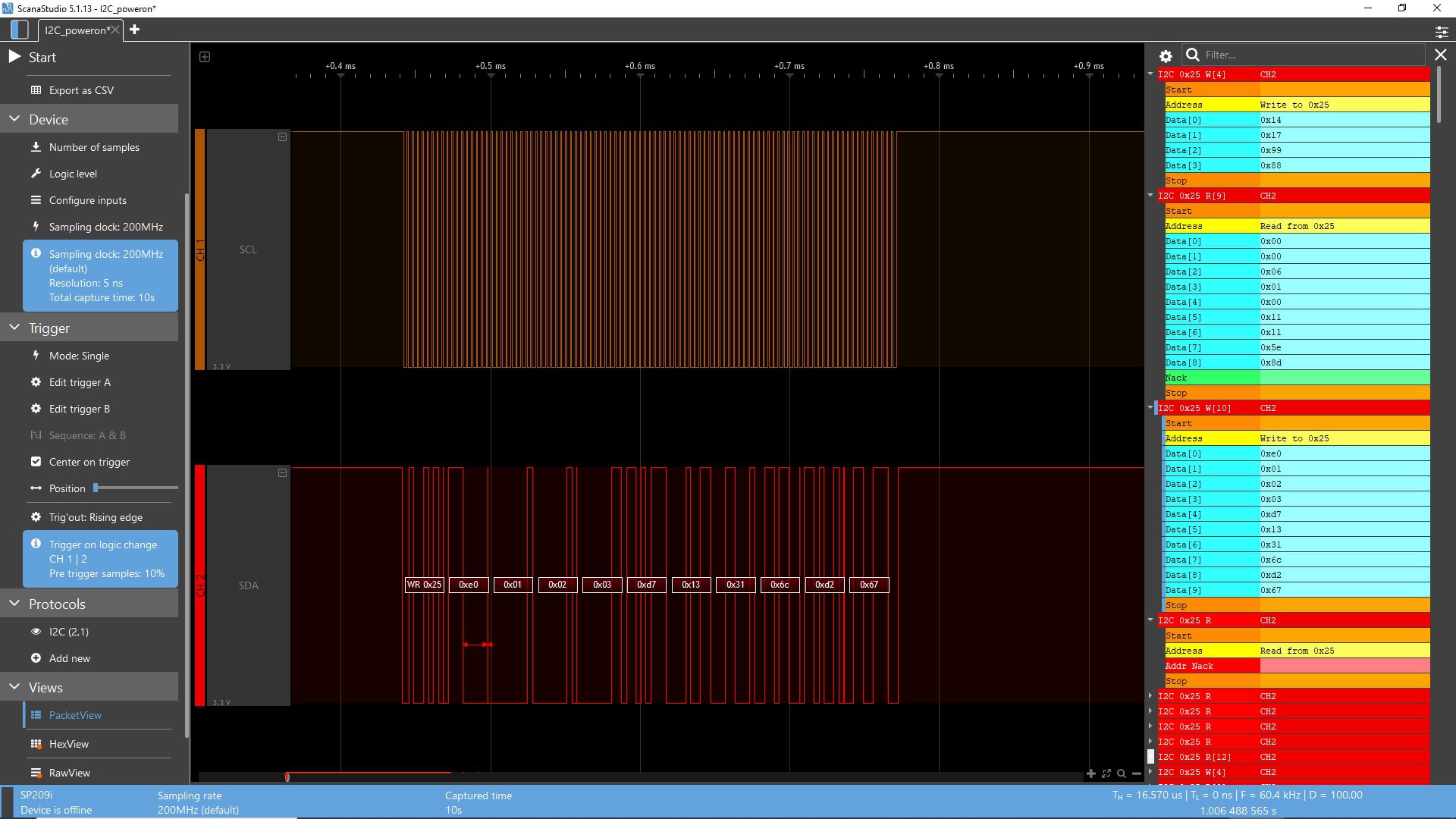The image size is (1456, 819).
Task: Open the workspace settings sliders icon
Action: click(x=1442, y=31)
